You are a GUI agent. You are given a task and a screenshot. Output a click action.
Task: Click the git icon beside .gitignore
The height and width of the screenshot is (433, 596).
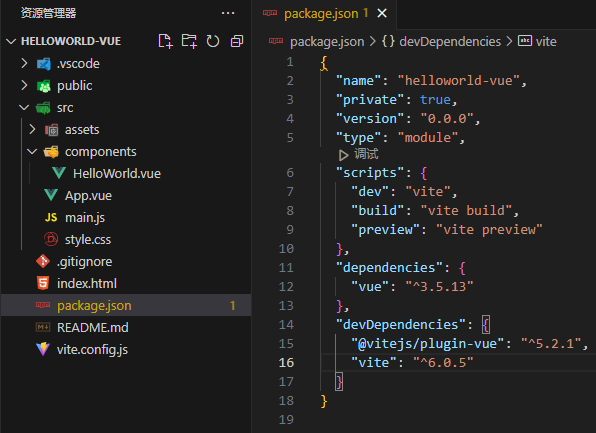tap(43, 261)
